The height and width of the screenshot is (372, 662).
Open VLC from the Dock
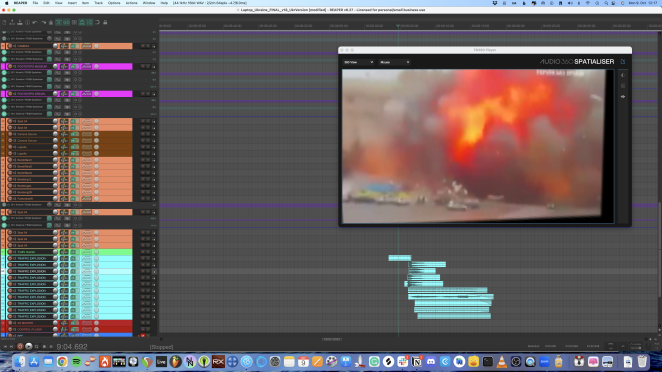pos(502,362)
